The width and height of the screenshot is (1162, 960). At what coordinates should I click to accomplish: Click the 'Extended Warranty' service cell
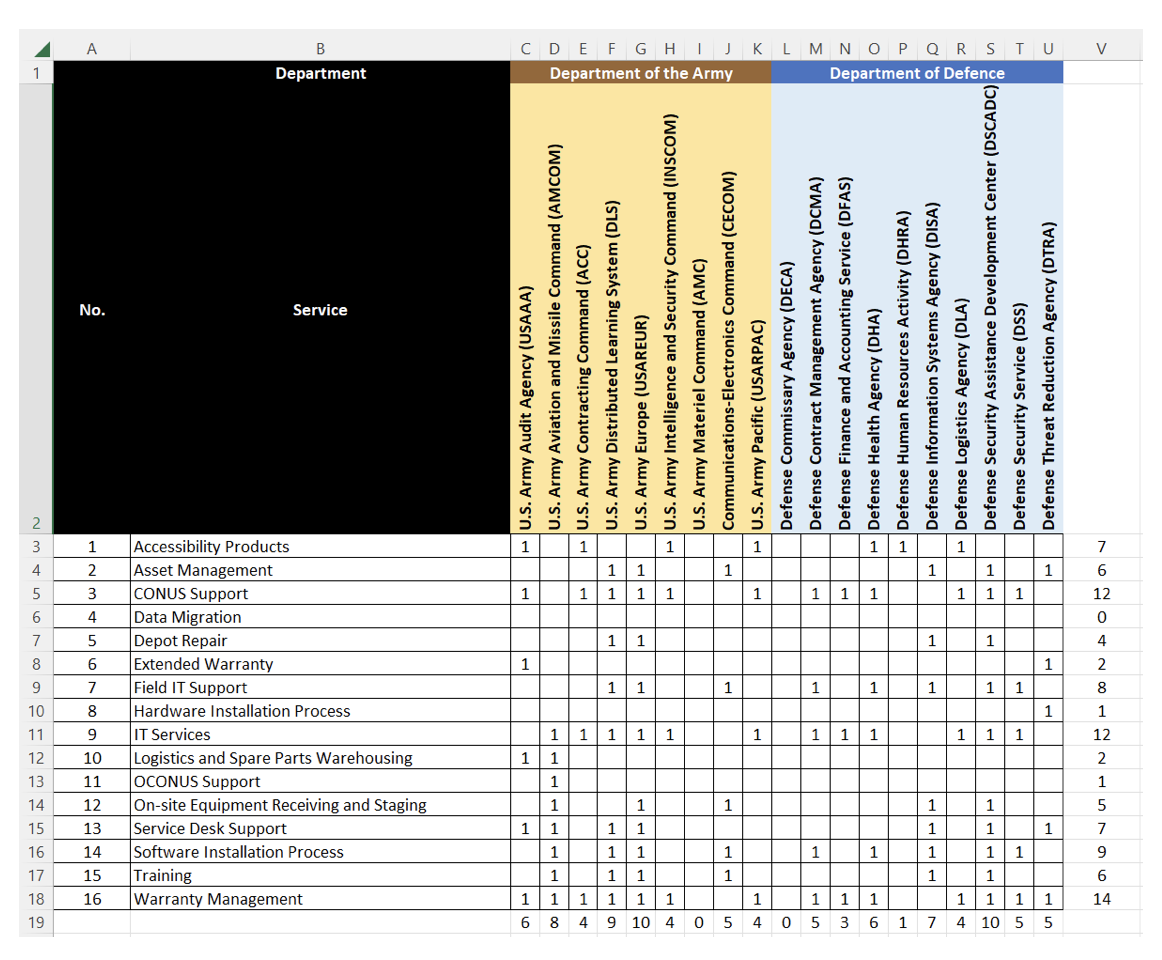320,664
